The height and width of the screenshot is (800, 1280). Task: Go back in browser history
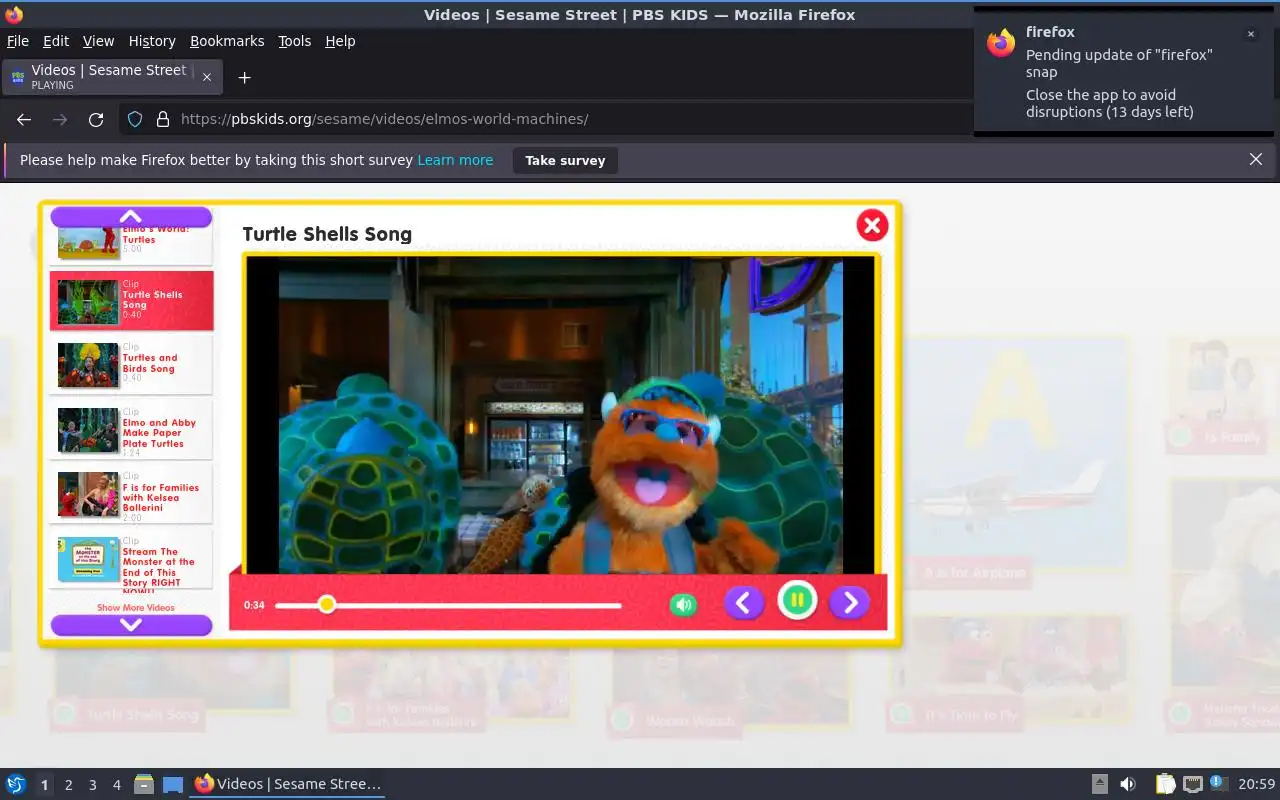(24, 119)
